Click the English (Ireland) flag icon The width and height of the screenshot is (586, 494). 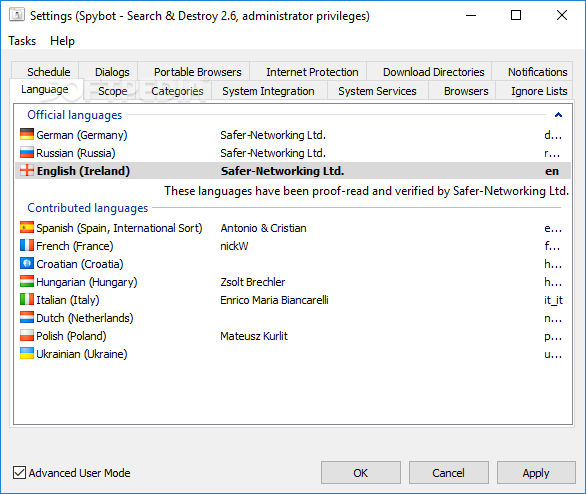point(27,170)
